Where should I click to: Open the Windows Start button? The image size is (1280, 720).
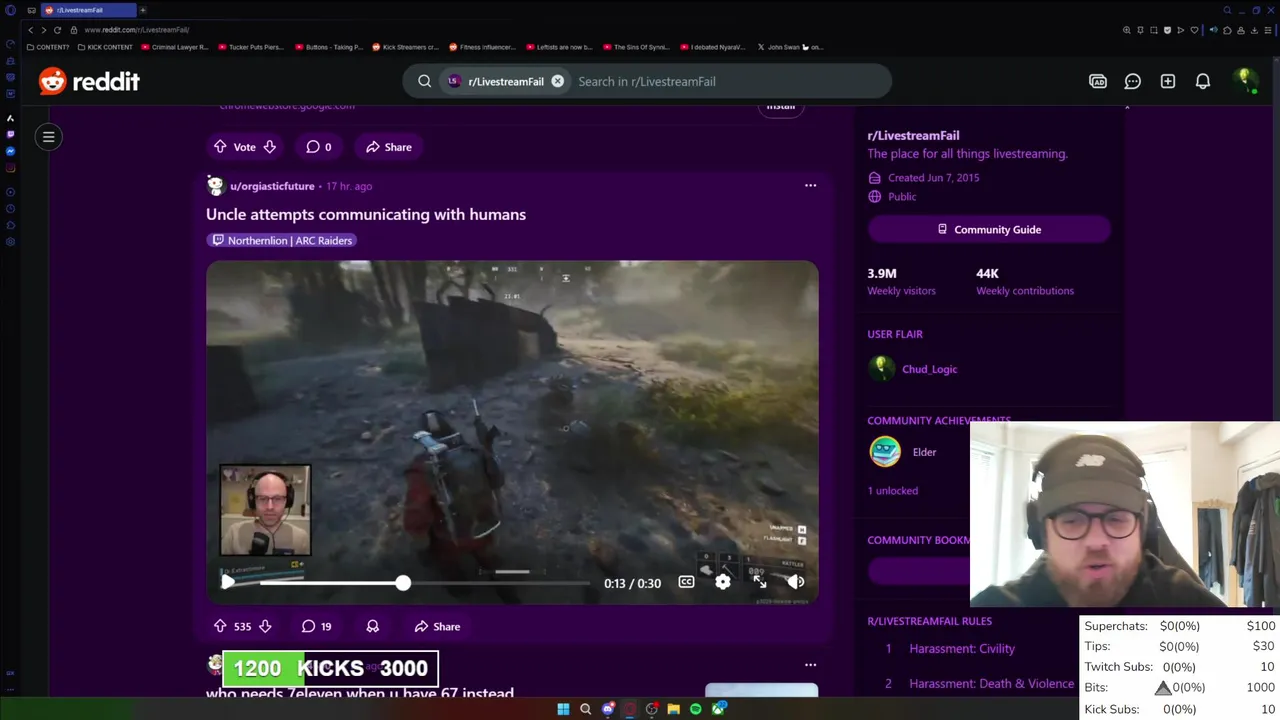pyautogui.click(x=563, y=709)
